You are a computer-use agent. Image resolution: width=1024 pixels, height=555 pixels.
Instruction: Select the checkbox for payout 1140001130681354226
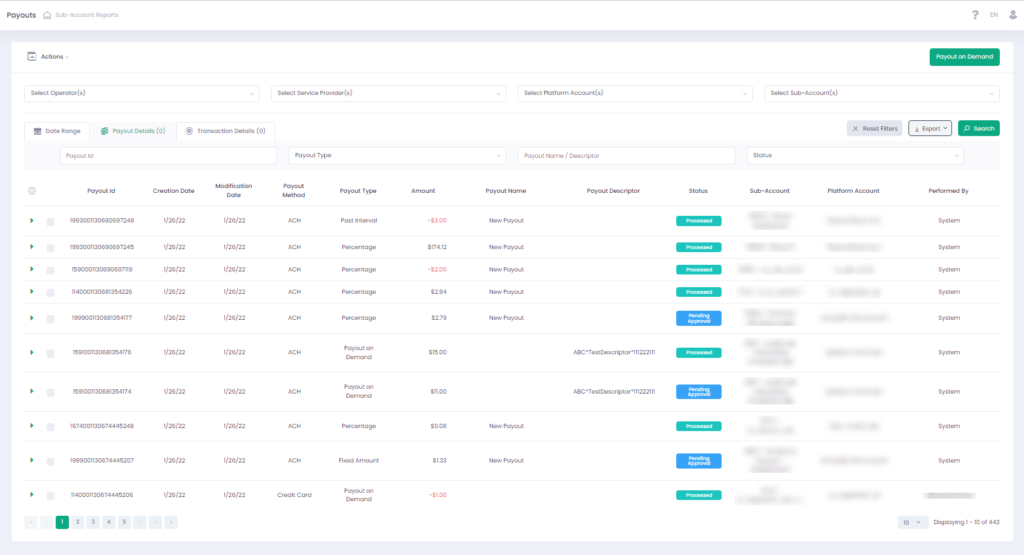tap(50, 293)
